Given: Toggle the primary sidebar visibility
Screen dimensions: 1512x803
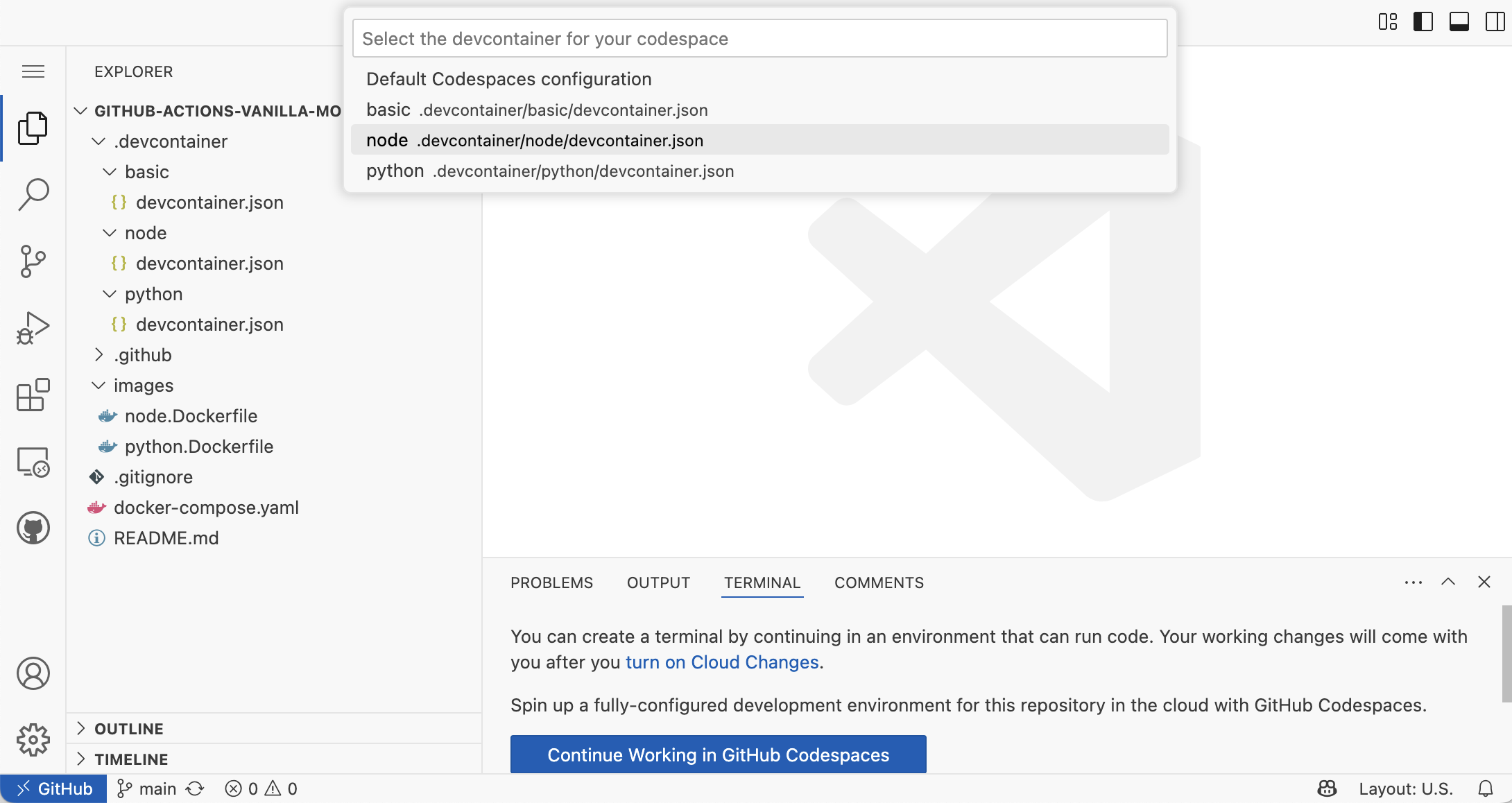Looking at the screenshot, I should click(x=1423, y=21).
